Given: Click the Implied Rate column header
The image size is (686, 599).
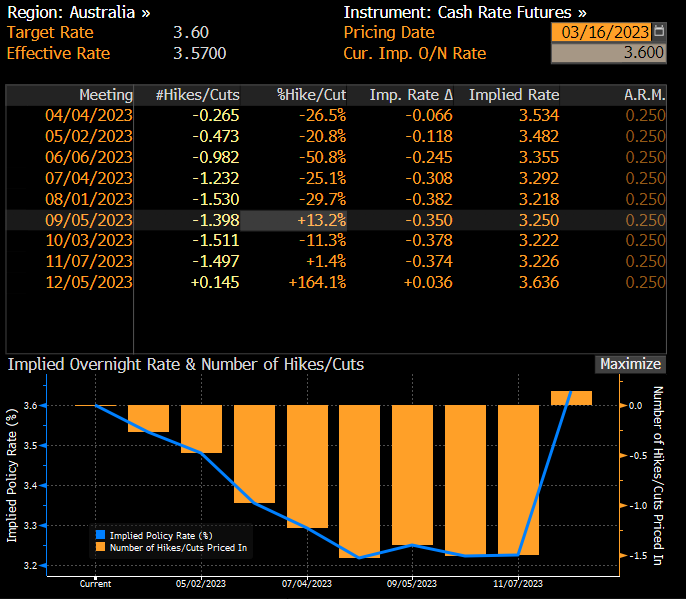Looking at the screenshot, I should [514, 95].
